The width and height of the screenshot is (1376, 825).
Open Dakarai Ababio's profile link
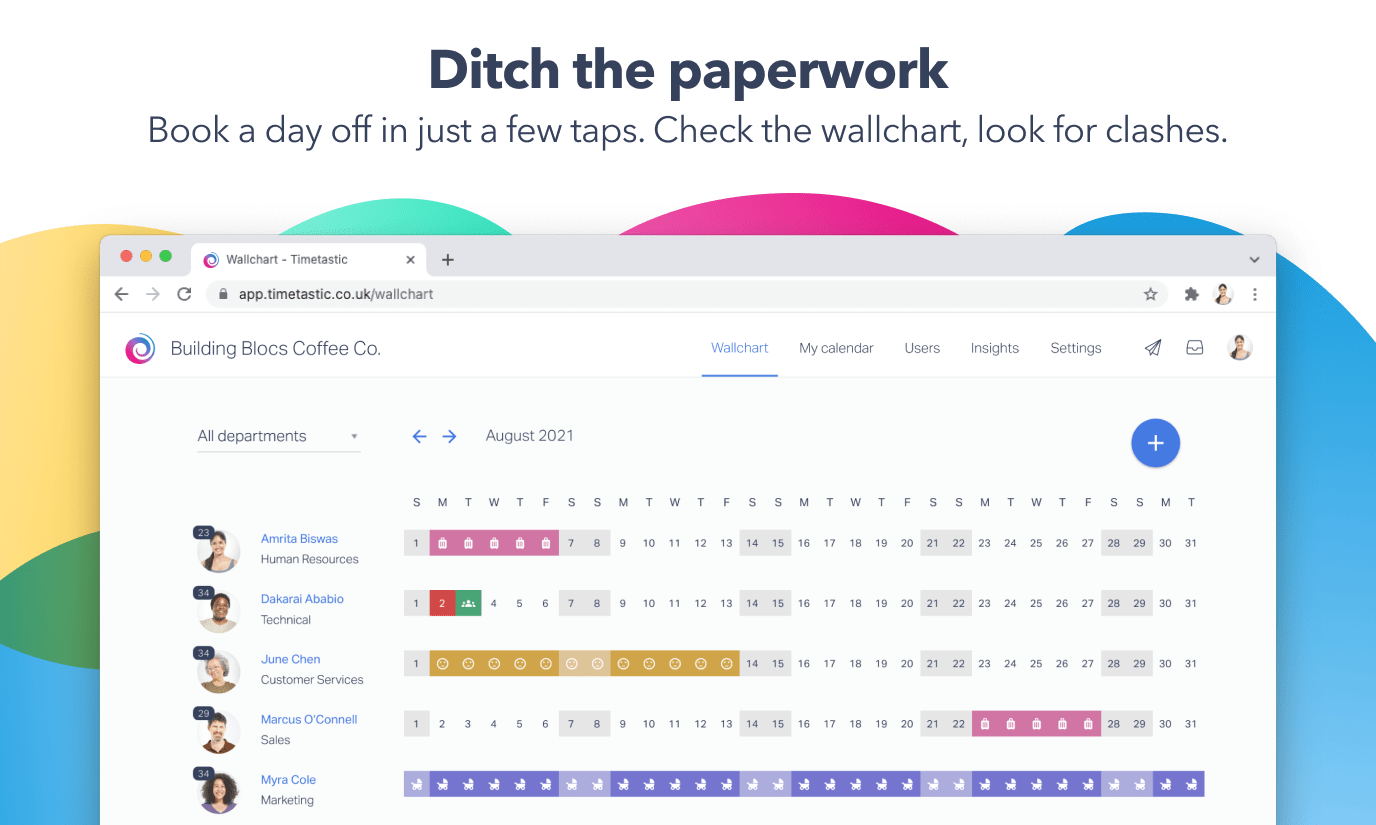(302, 599)
